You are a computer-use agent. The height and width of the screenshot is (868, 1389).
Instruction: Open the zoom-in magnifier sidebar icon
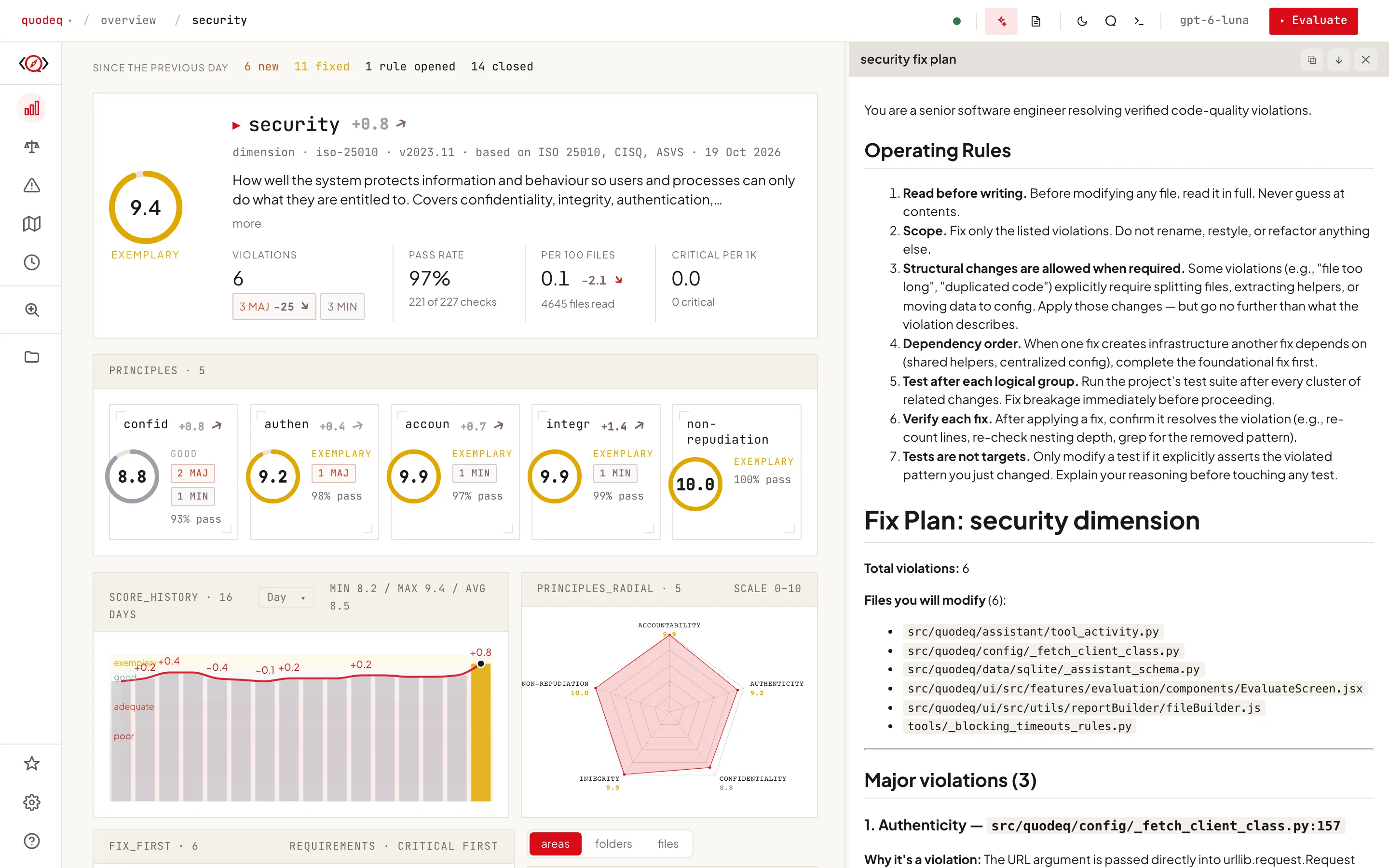pyautogui.click(x=31, y=310)
